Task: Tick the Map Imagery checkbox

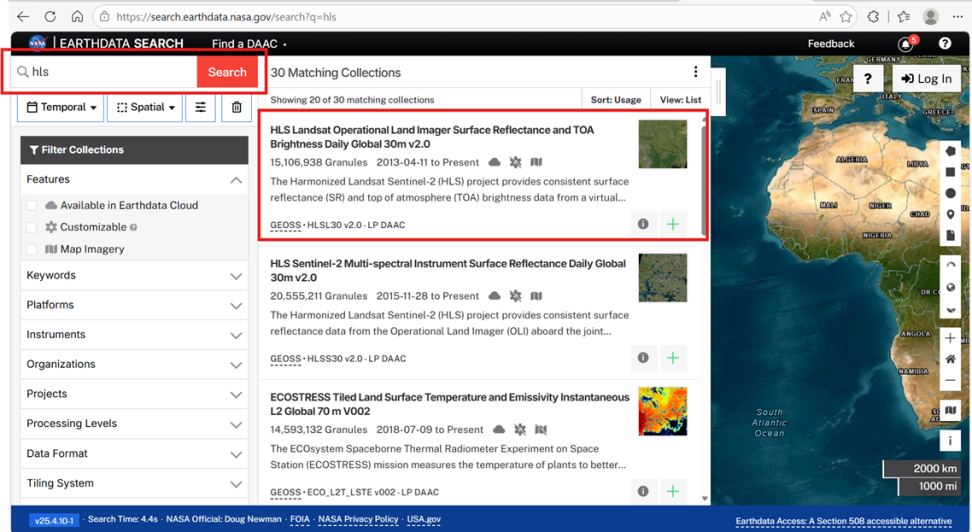Action: click(x=32, y=249)
